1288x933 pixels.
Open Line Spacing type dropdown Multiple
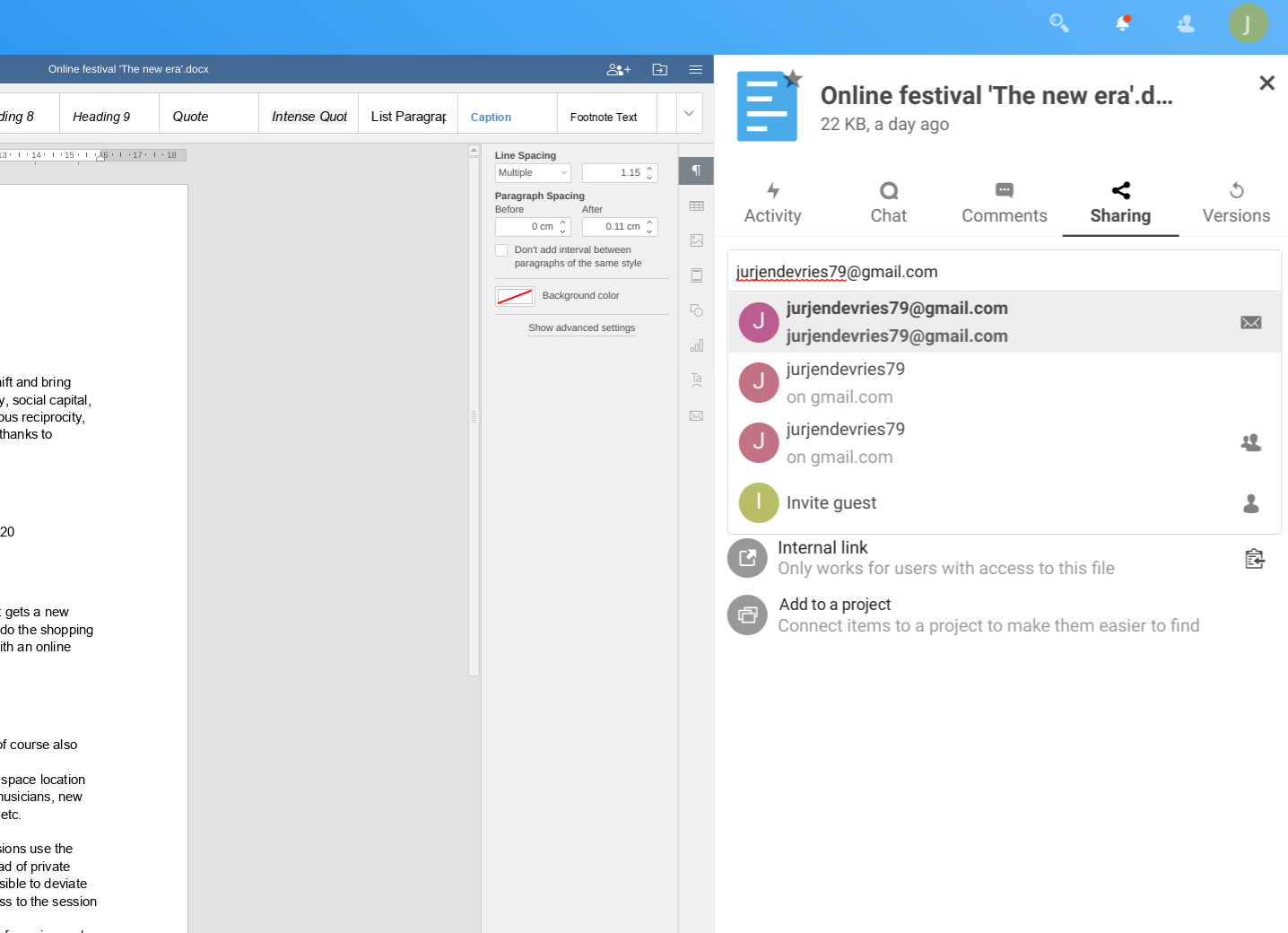pos(533,173)
